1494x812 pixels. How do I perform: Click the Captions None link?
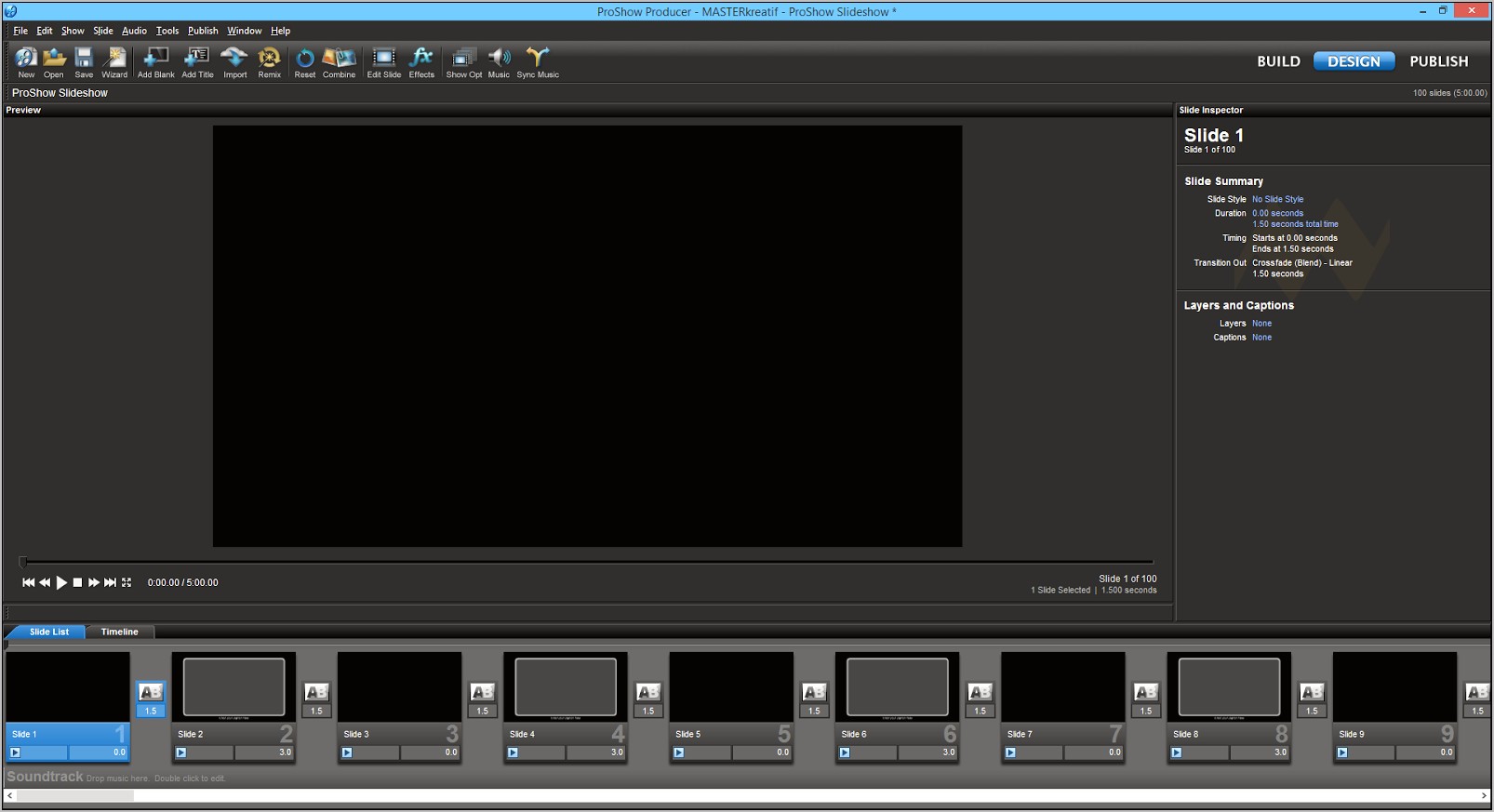(1261, 338)
